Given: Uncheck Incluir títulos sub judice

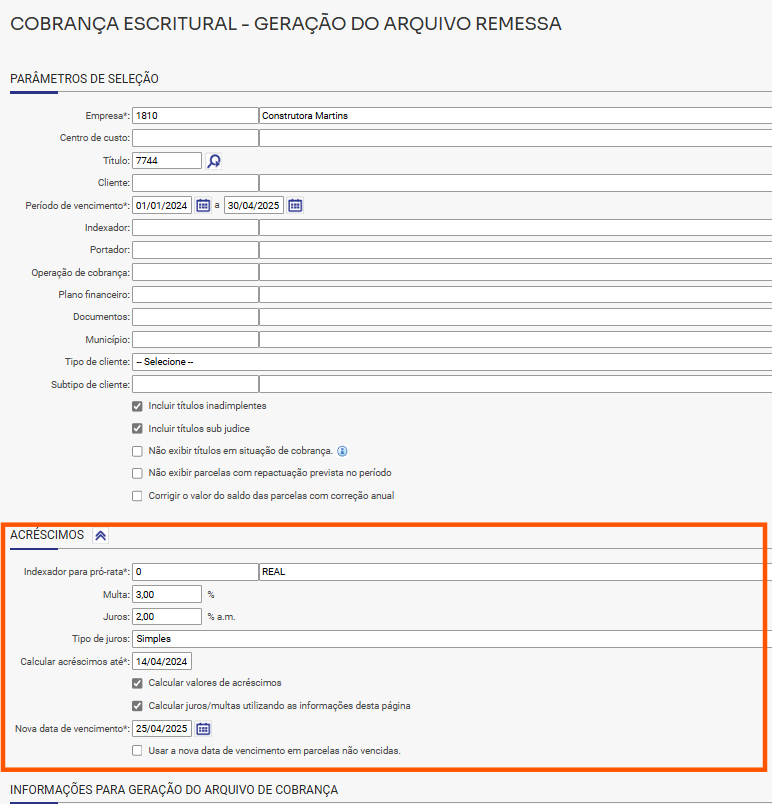Looking at the screenshot, I should tap(137, 429).
